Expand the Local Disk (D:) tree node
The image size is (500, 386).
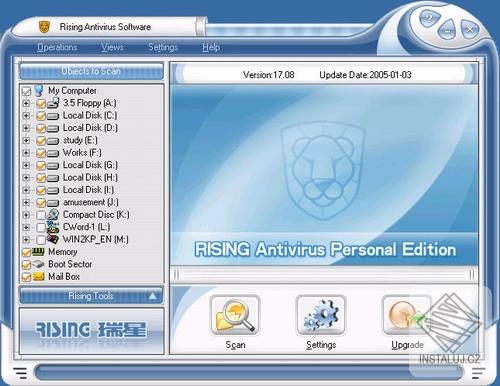point(26,128)
